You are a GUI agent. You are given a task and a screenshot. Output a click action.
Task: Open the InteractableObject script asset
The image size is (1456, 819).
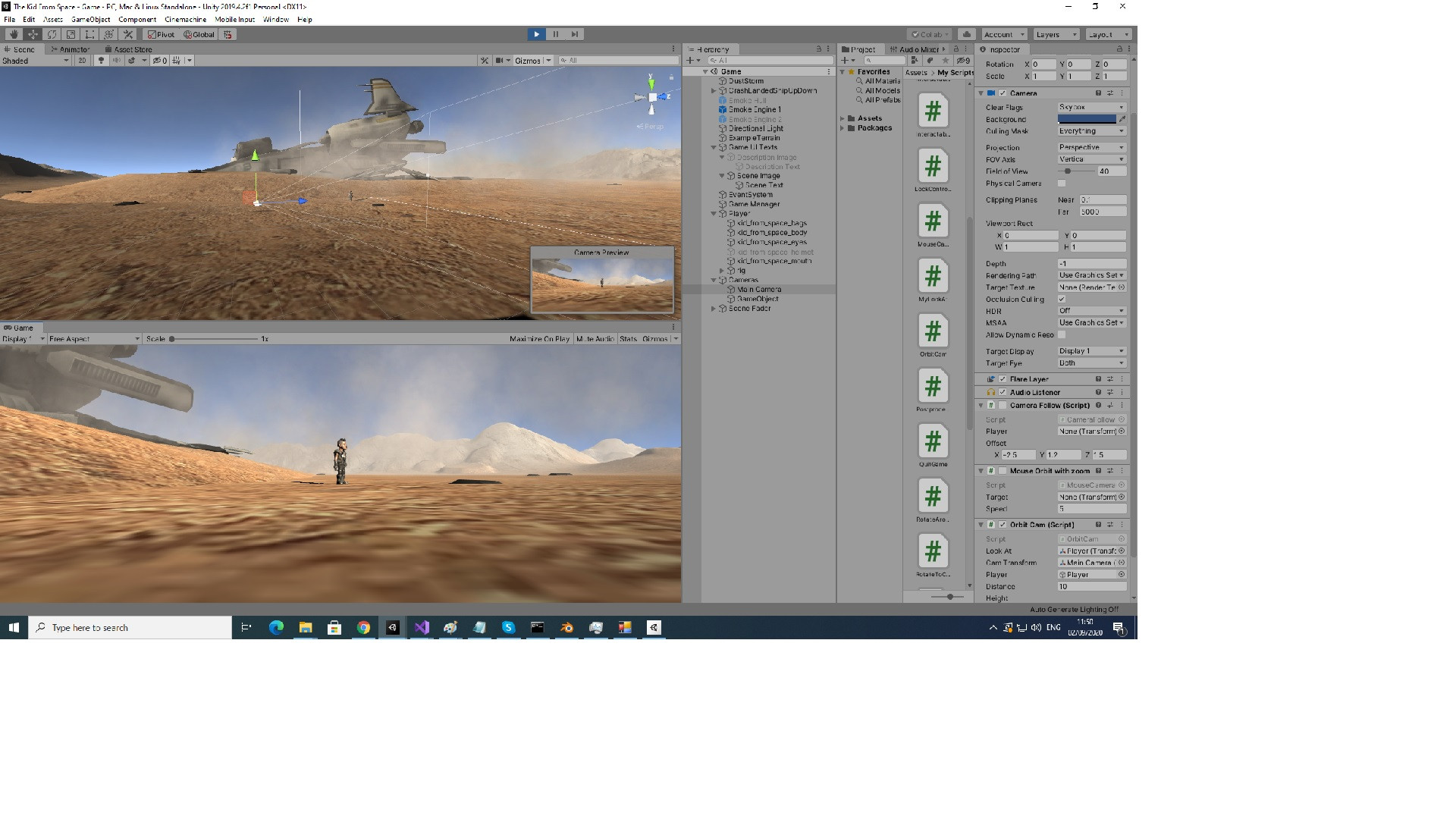933,115
